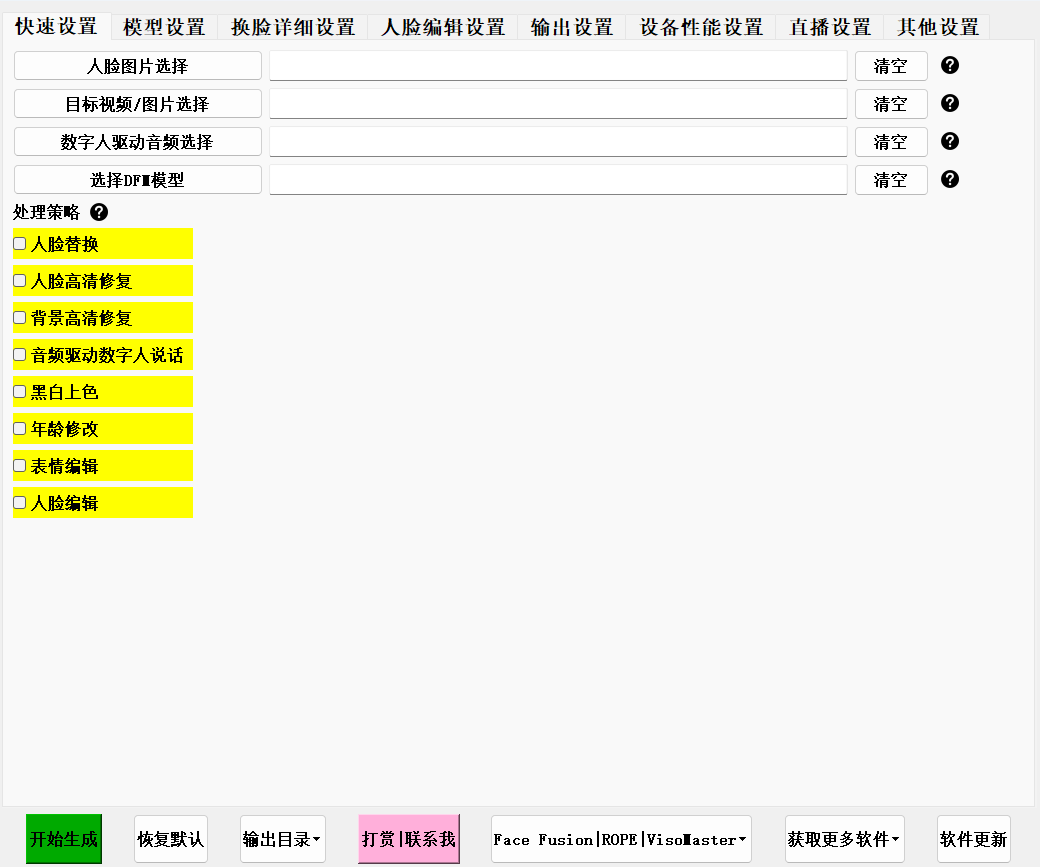Expand the 获取更多软件 dropdown
This screenshot has height=867, width=1040.
844,839
